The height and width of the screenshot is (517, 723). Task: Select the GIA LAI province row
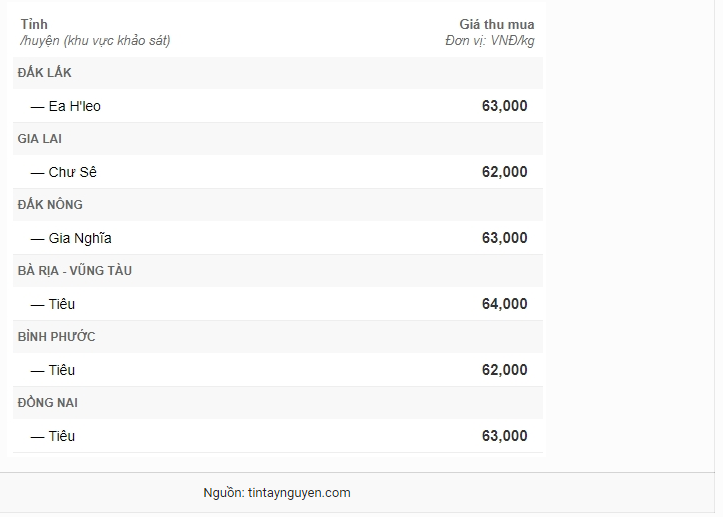40,139
